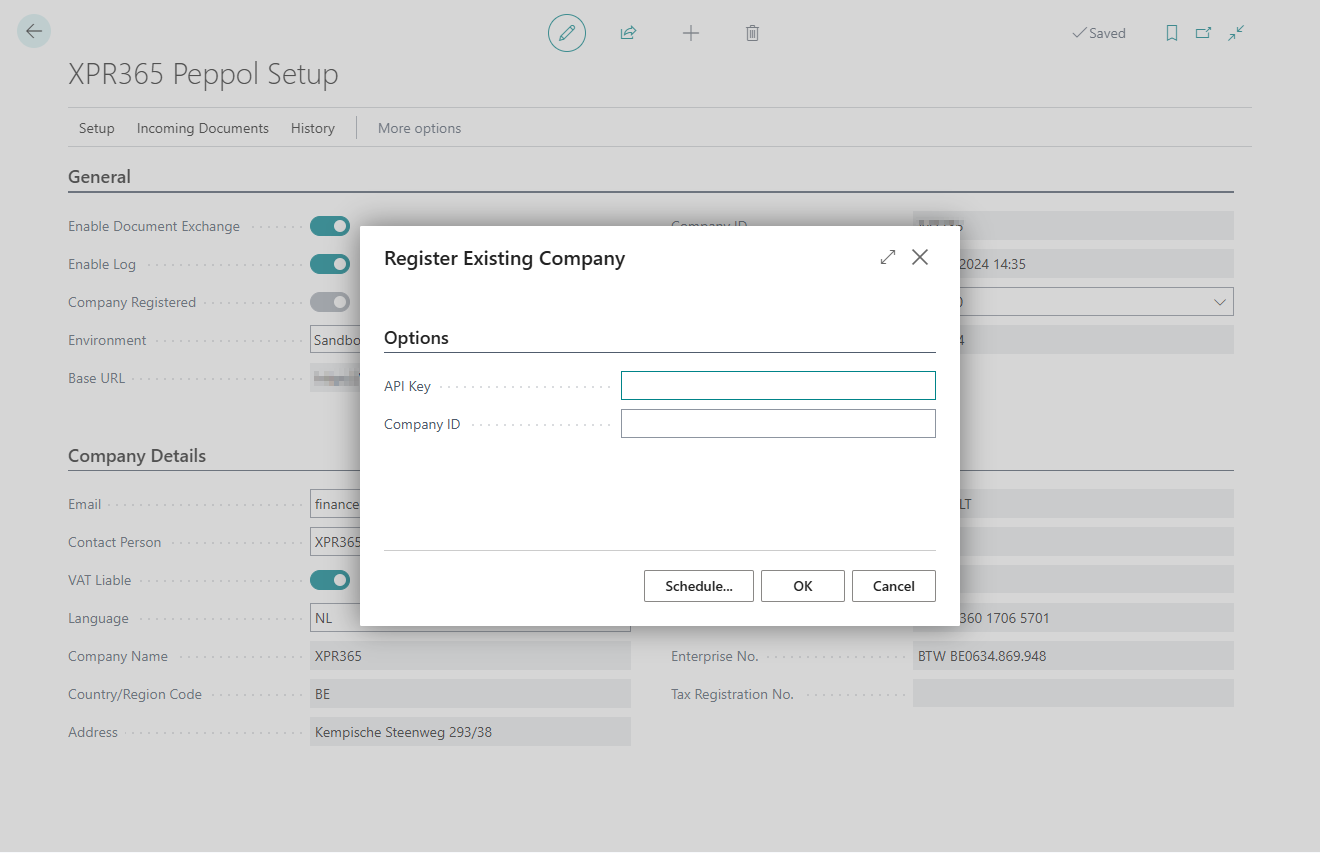1320x853 pixels.
Task: Toggle the Company Registered switch
Action: coord(330,302)
